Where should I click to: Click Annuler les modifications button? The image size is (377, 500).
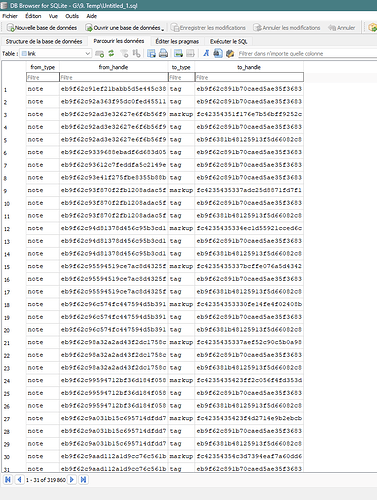pyautogui.click(x=287, y=28)
